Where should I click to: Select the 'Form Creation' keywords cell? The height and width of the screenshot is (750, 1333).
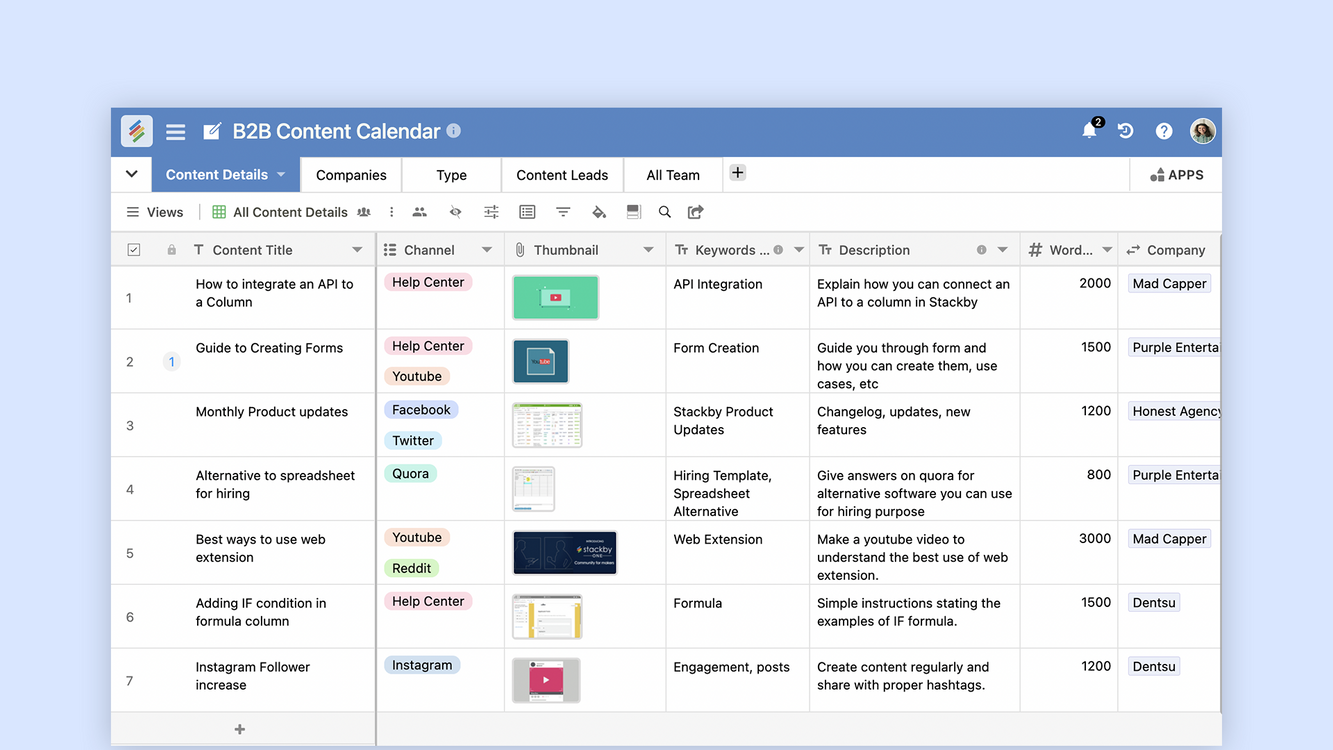(x=737, y=361)
